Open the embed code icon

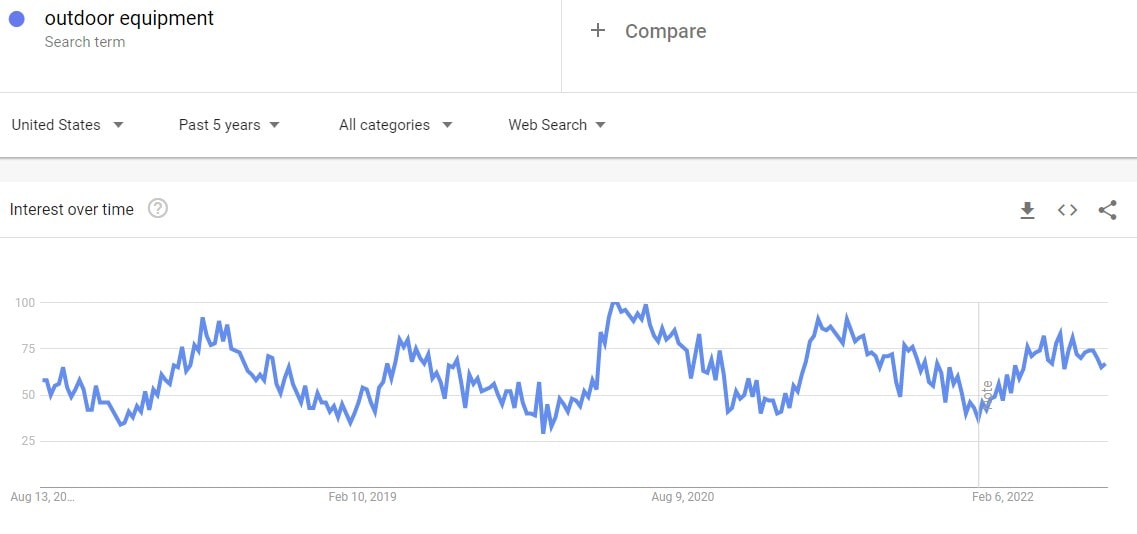(x=1067, y=210)
